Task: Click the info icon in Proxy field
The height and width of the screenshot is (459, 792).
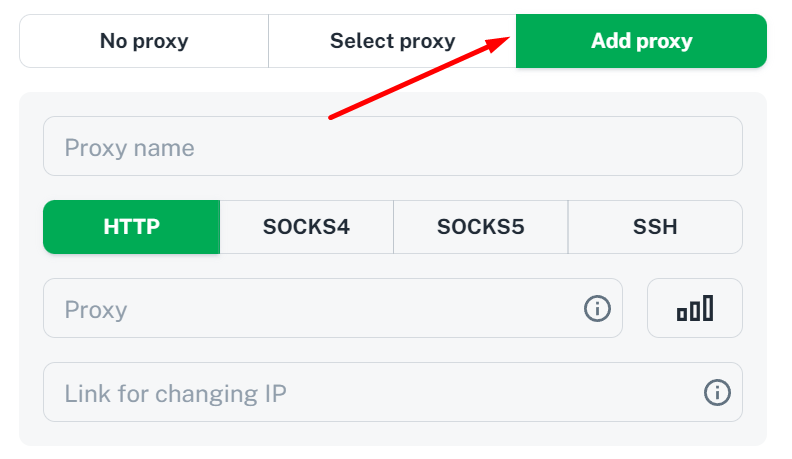Action: tap(597, 308)
